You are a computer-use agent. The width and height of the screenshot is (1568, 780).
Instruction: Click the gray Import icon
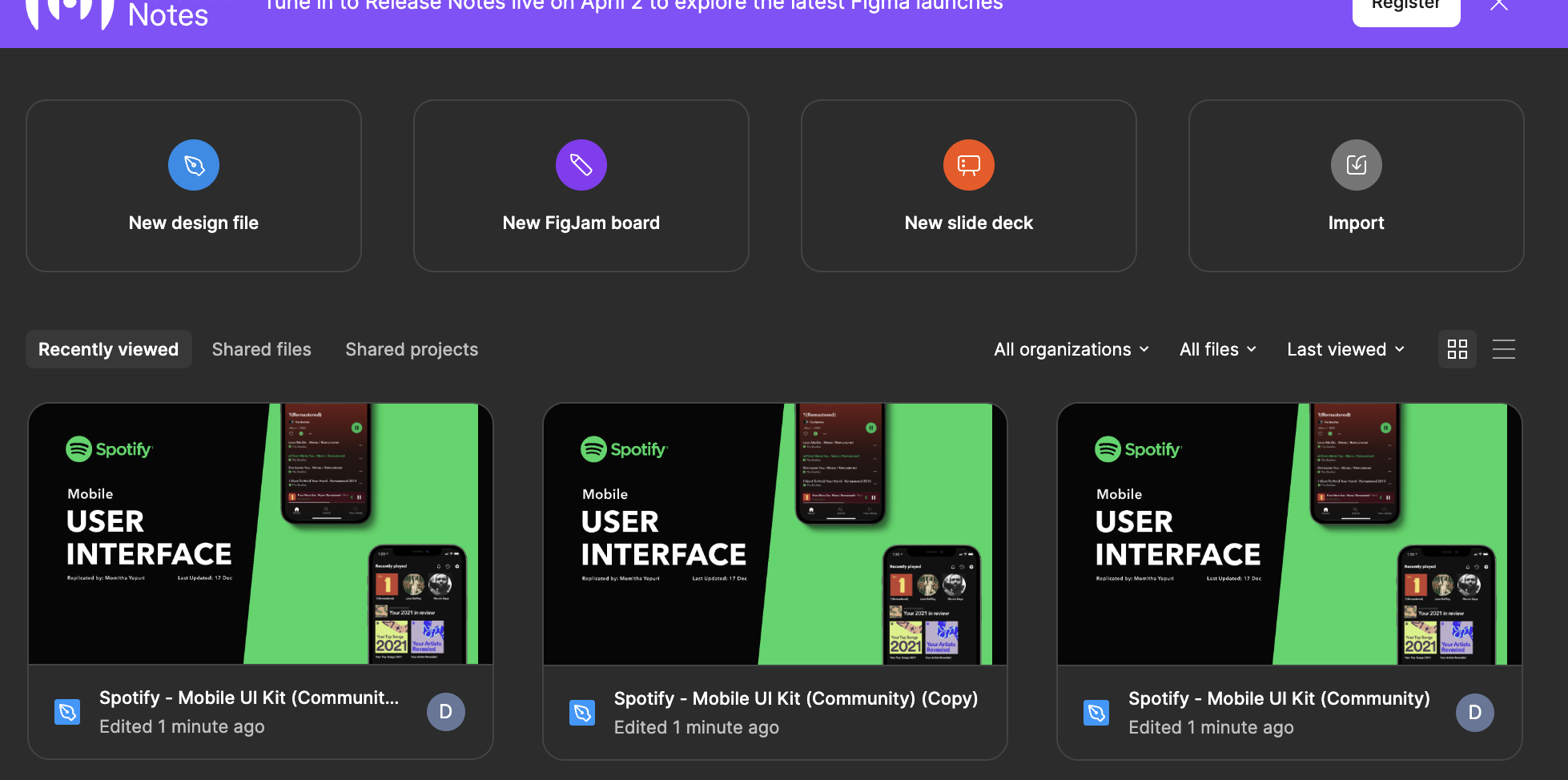1357,165
